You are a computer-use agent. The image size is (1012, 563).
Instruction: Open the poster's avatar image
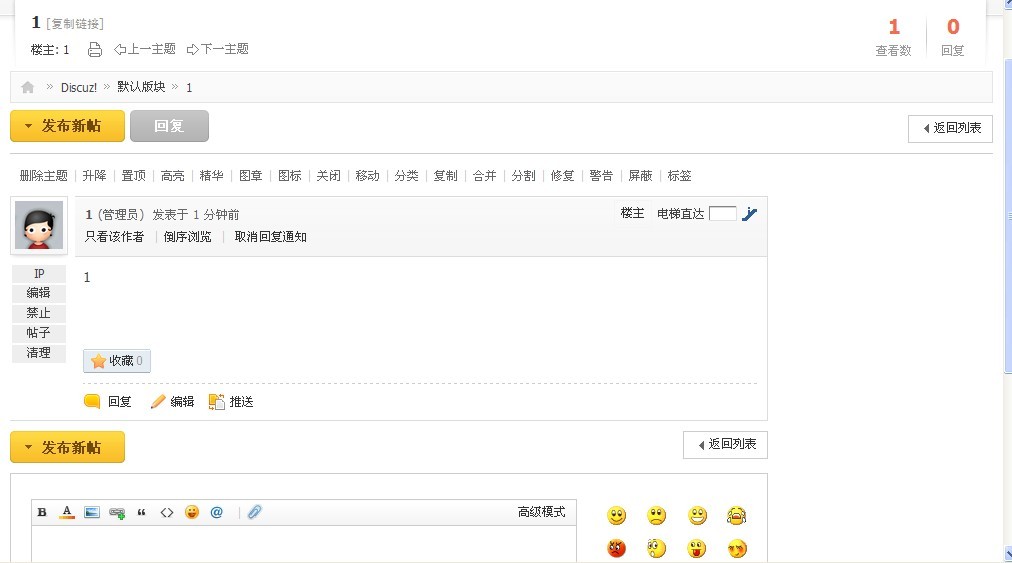tap(39, 225)
